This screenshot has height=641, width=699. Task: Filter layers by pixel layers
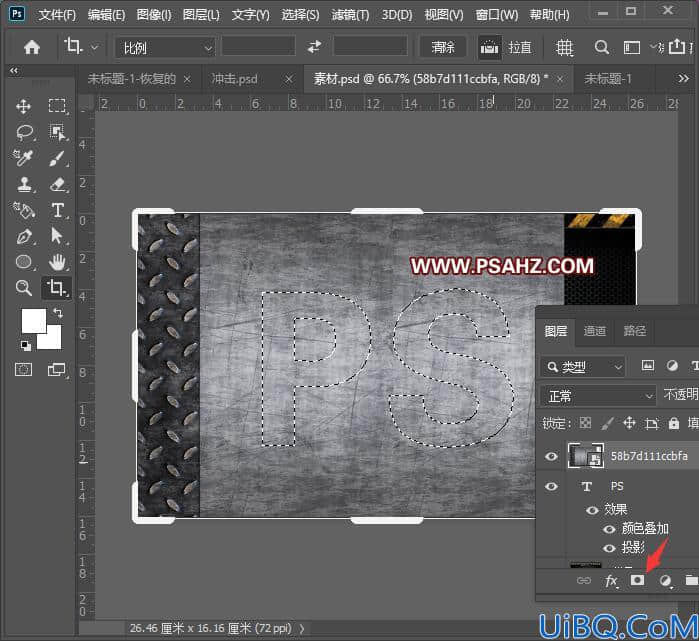[x=648, y=366]
